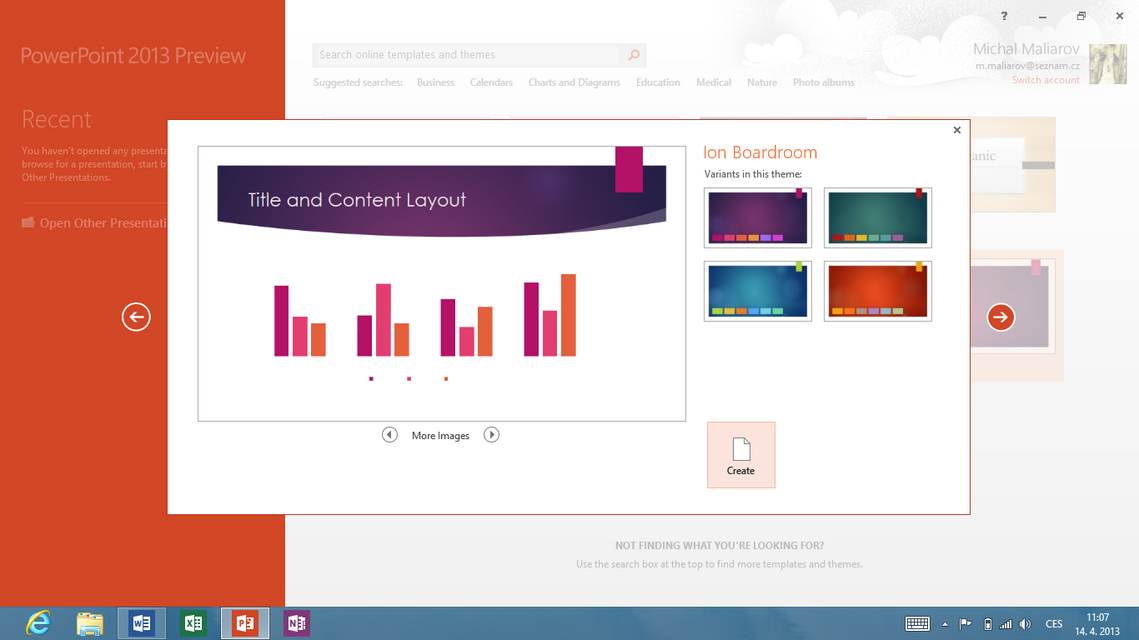Screen dimensions: 1139x640
Task: Click the search online templates field
Action: (466, 55)
